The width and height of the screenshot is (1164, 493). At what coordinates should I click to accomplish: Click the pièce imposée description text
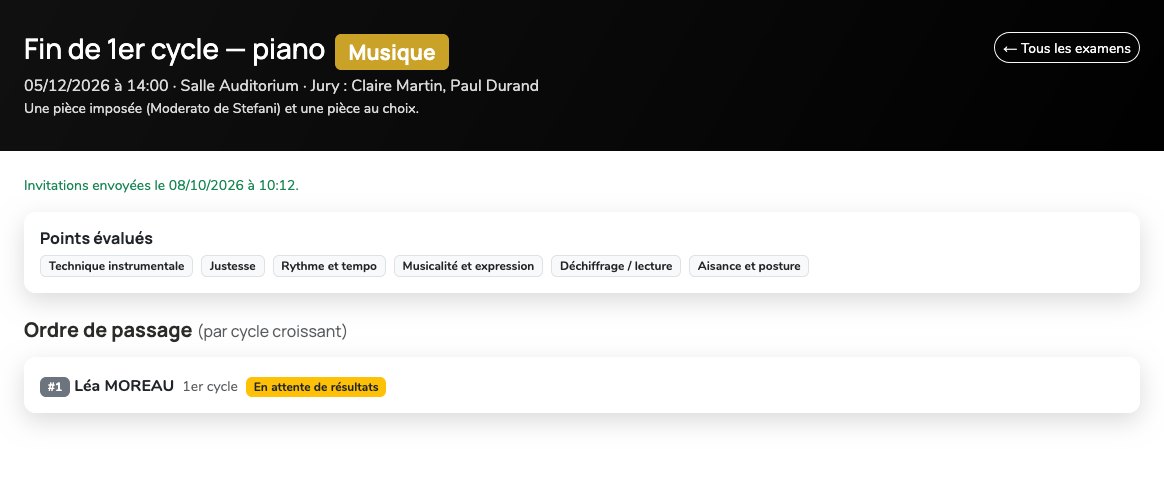pyautogui.click(x=221, y=109)
